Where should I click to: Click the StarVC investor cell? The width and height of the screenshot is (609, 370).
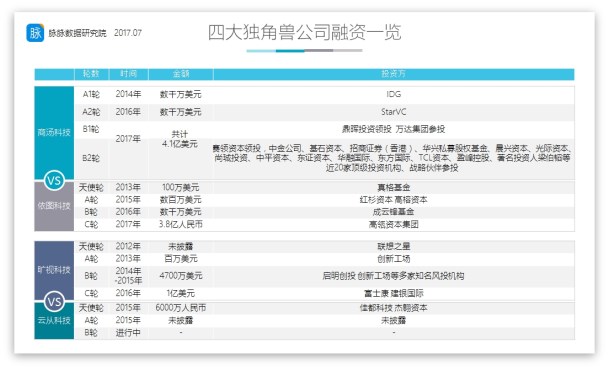393,112
